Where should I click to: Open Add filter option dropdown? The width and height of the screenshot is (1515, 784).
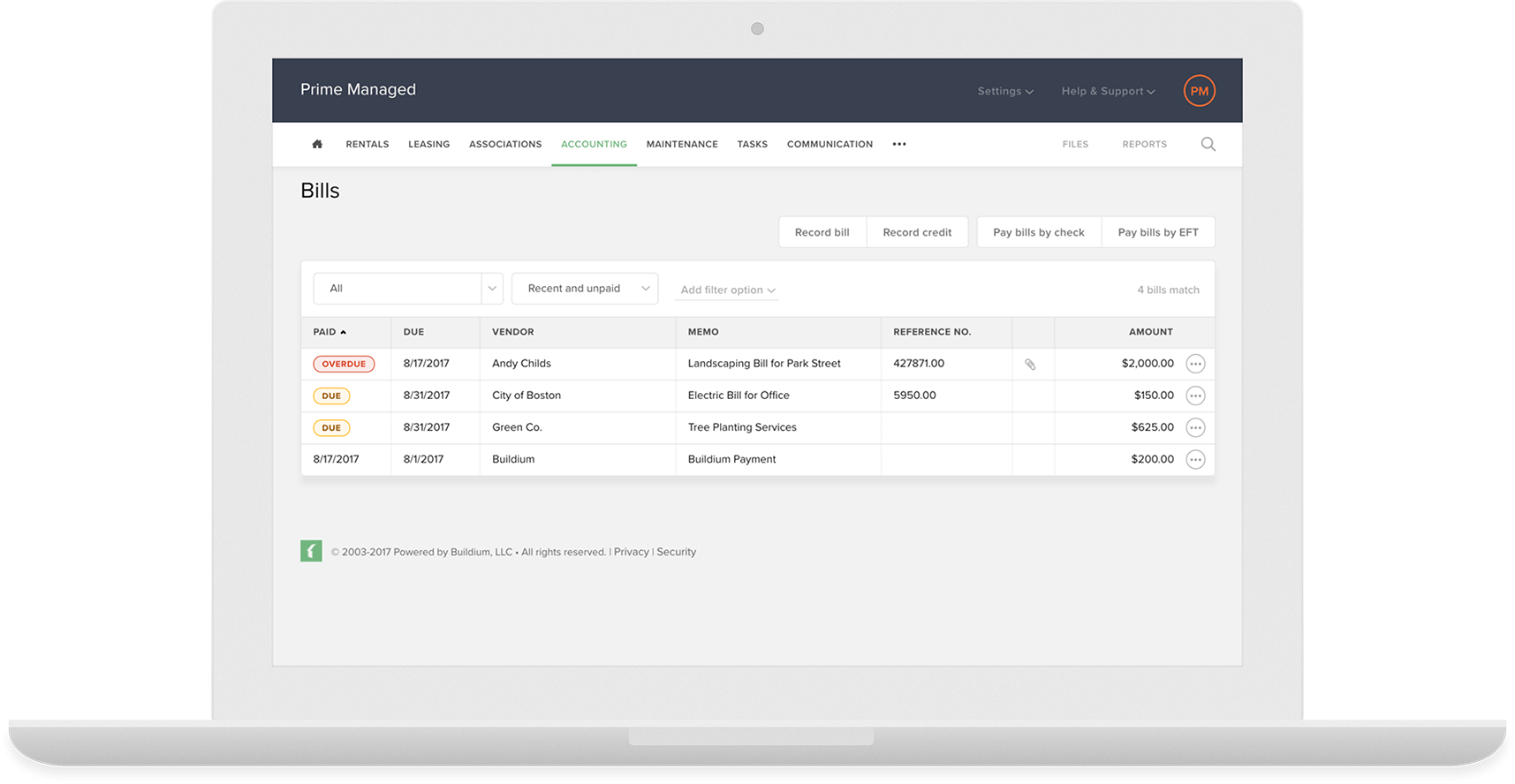(x=727, y=290)
